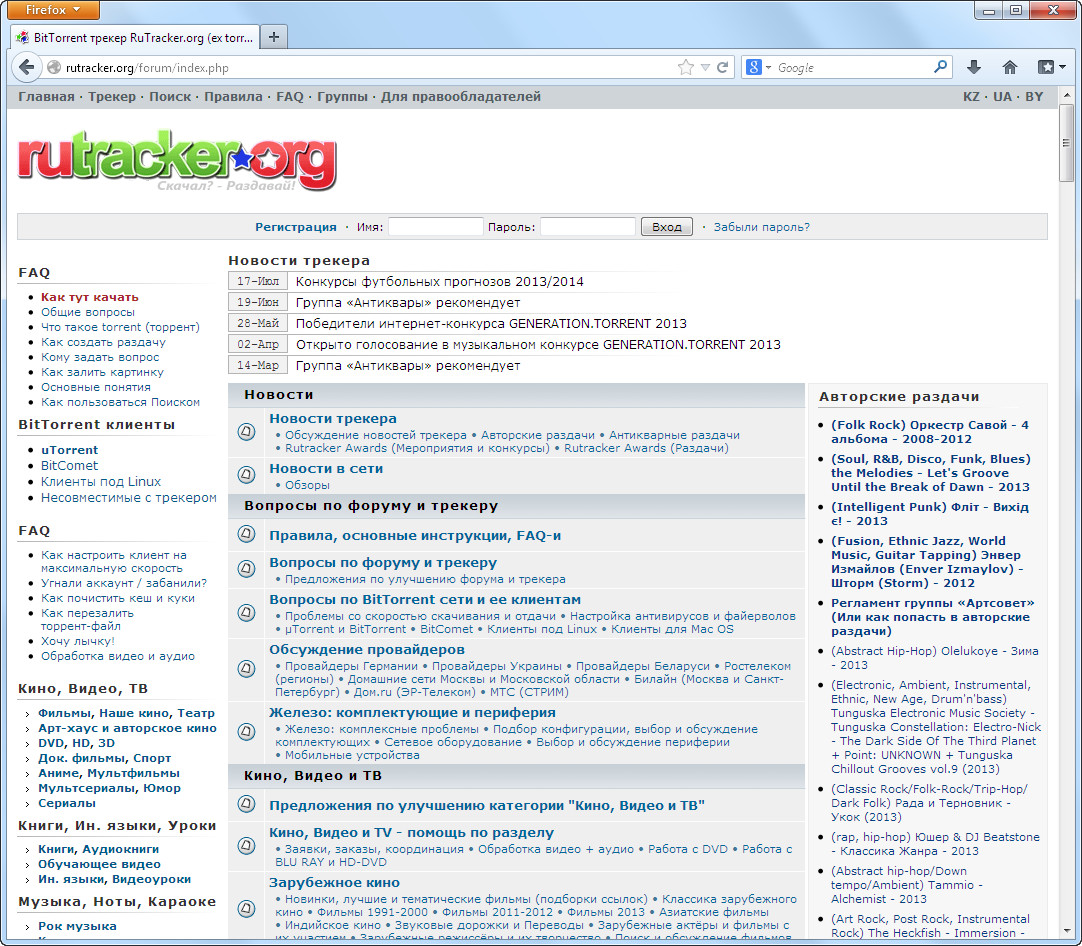The height and width of the screenshot is (946, 1082).
Task: Click the site identity globe icon in address bar
Action: [54, 68]
